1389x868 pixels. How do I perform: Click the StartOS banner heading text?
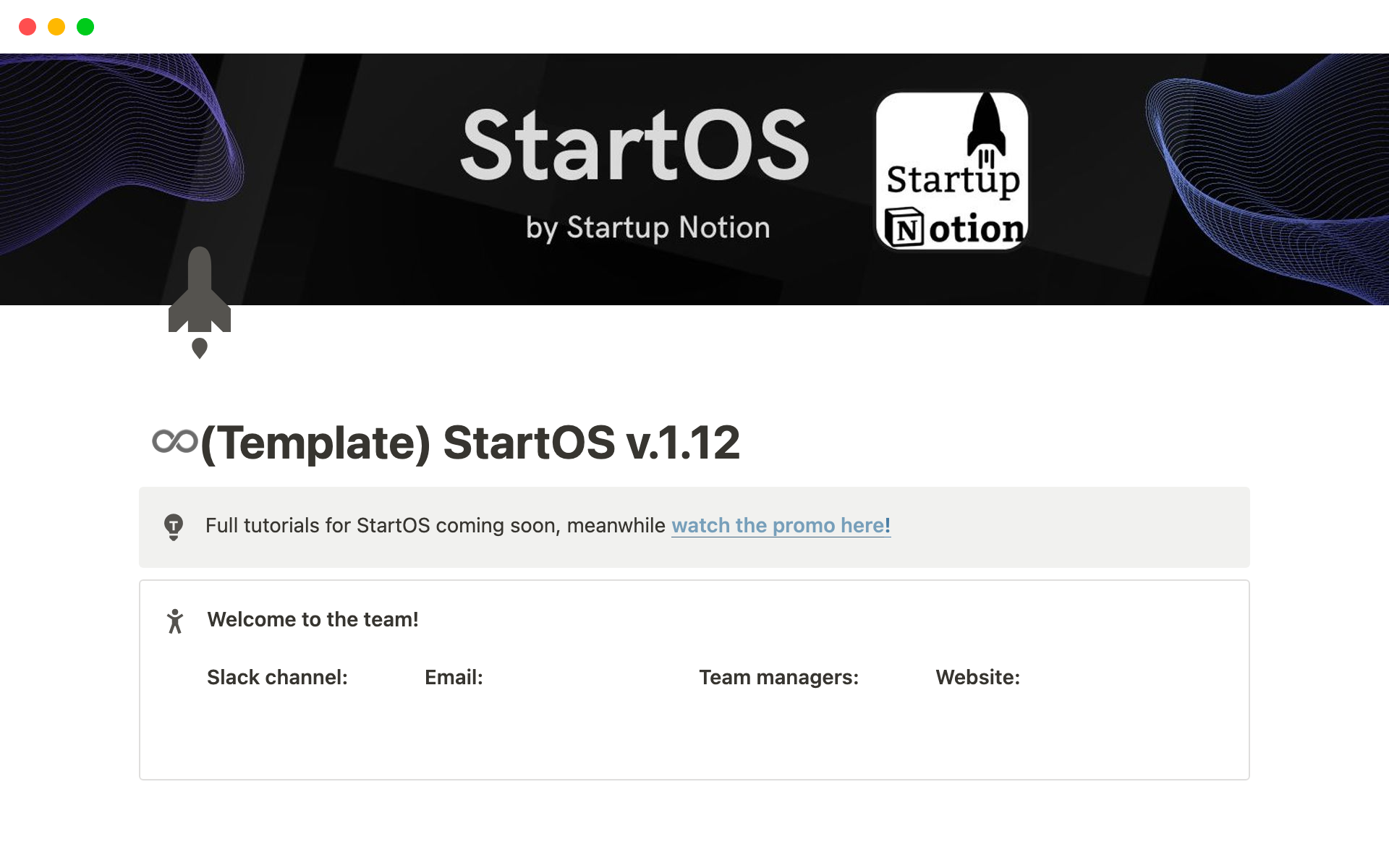coord(634,145)
